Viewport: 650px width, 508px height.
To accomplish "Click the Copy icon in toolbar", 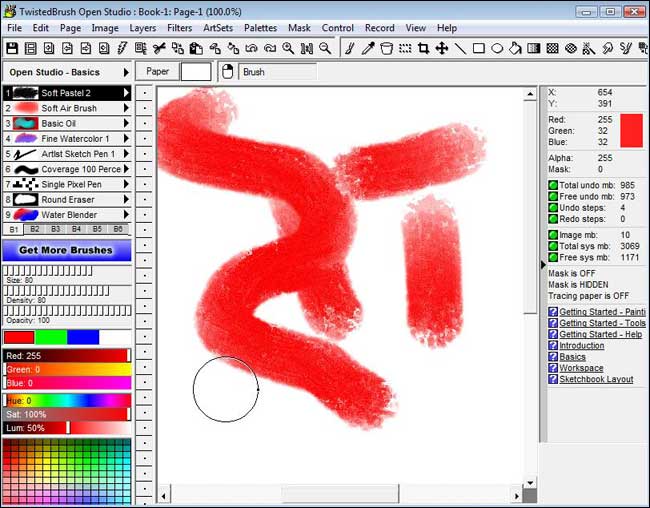I will [x=177, y=49].
